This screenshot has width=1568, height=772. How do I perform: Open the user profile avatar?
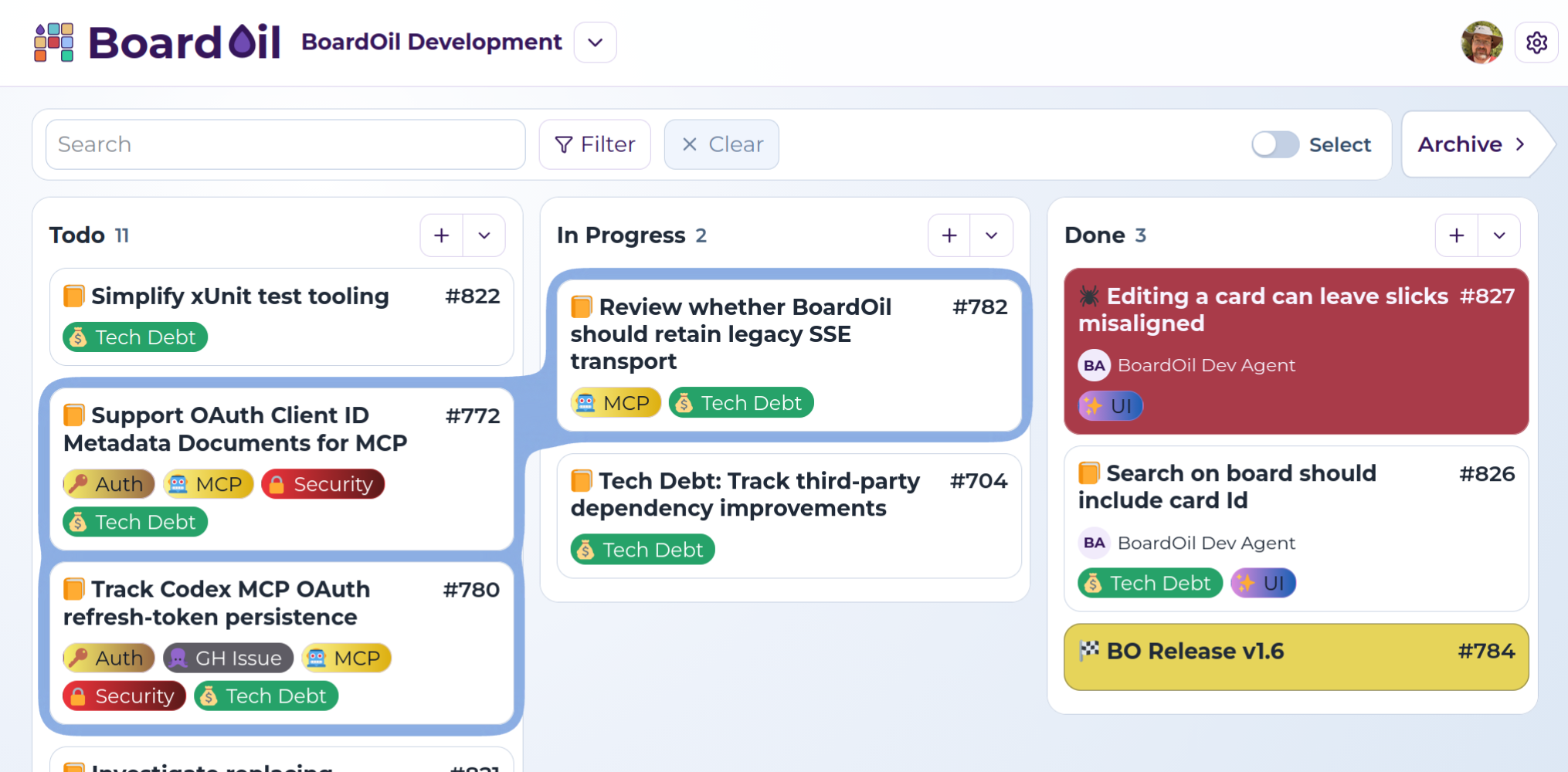coord(1481,42)
